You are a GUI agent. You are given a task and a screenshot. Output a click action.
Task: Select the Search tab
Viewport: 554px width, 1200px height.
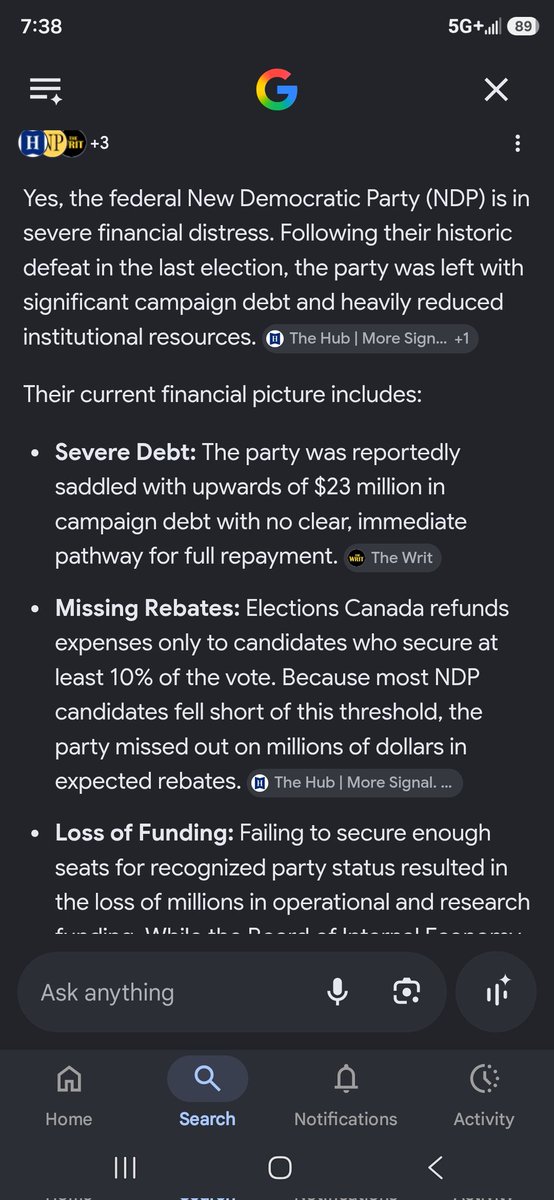[x=207, y=1094]
